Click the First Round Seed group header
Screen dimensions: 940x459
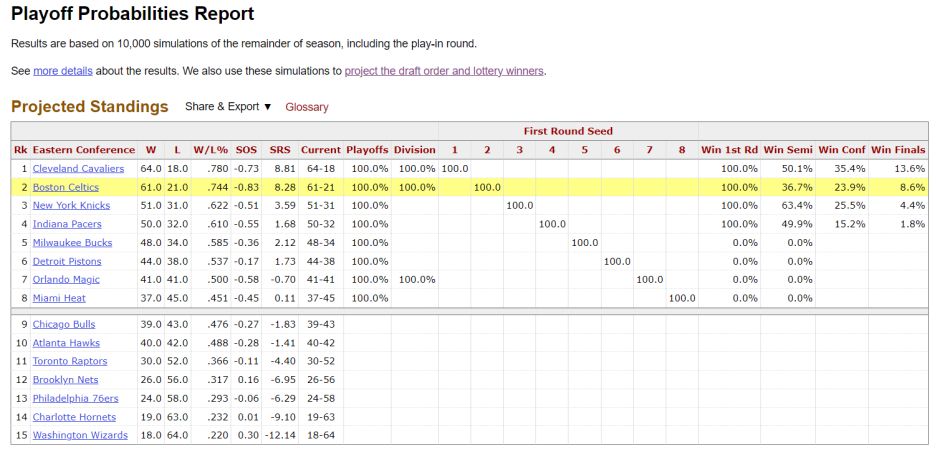click(x=568, y=131)
